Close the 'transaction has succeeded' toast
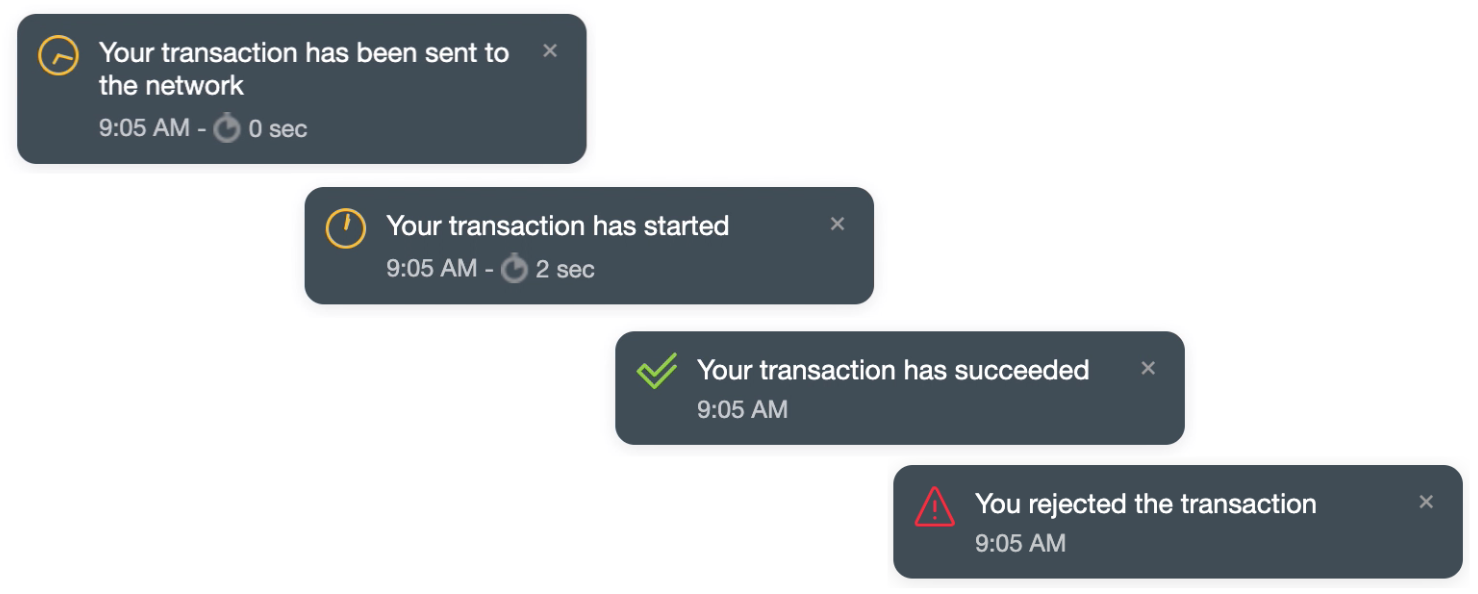This screenshot has height=594, width=1478. (x=1147, y=368)
